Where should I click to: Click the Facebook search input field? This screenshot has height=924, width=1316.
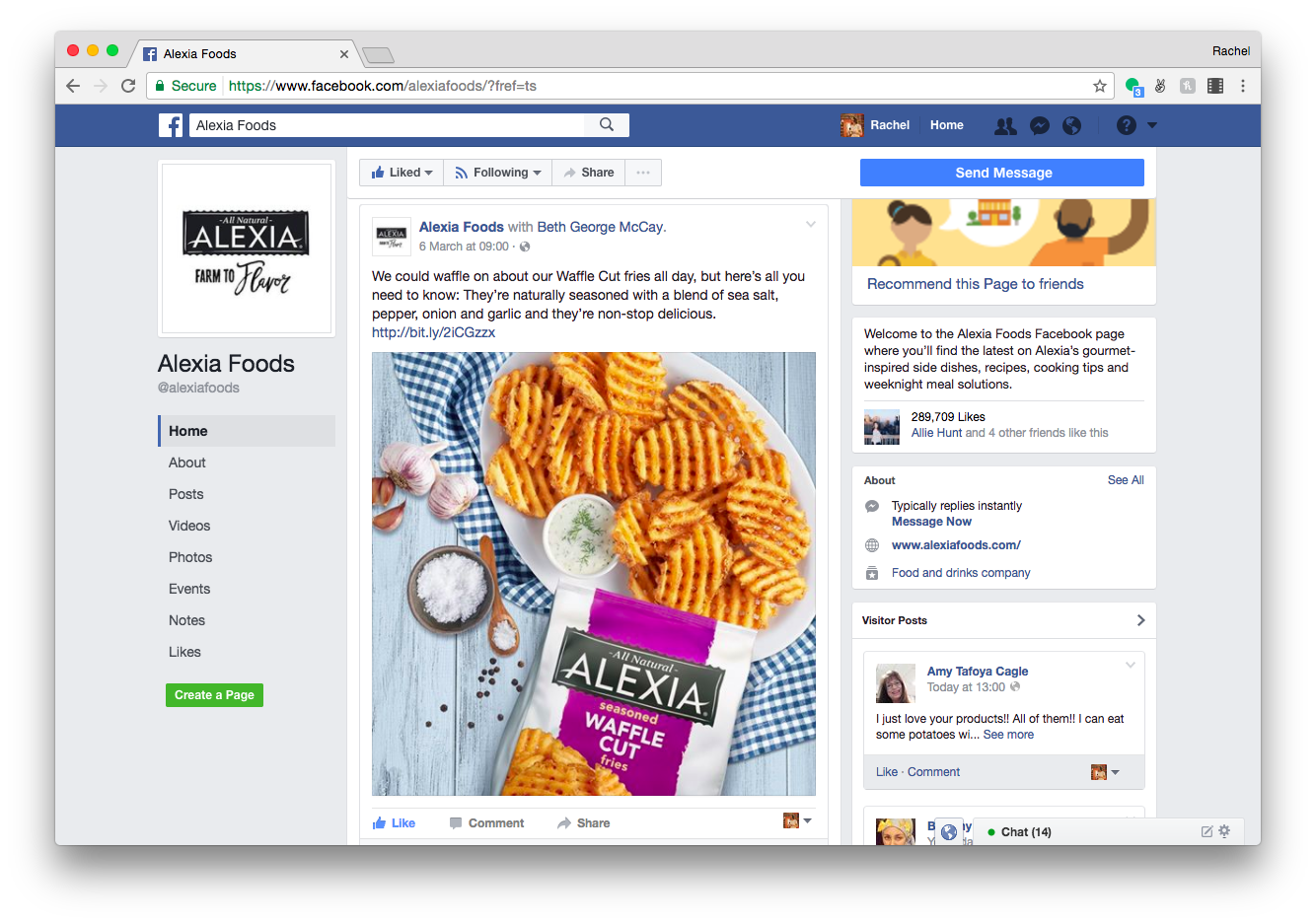pos(388,125)
